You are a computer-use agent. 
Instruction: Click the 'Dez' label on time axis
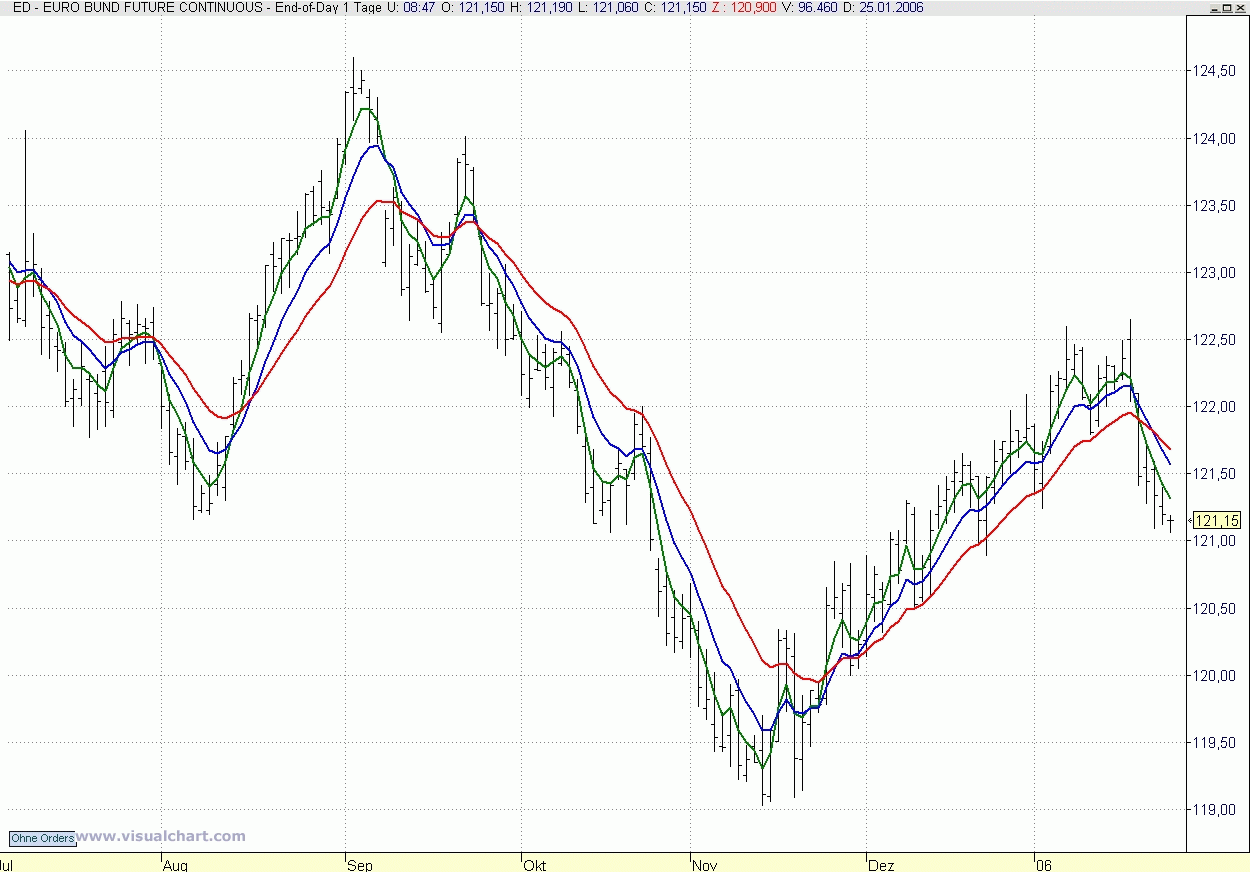pos(881,865)
